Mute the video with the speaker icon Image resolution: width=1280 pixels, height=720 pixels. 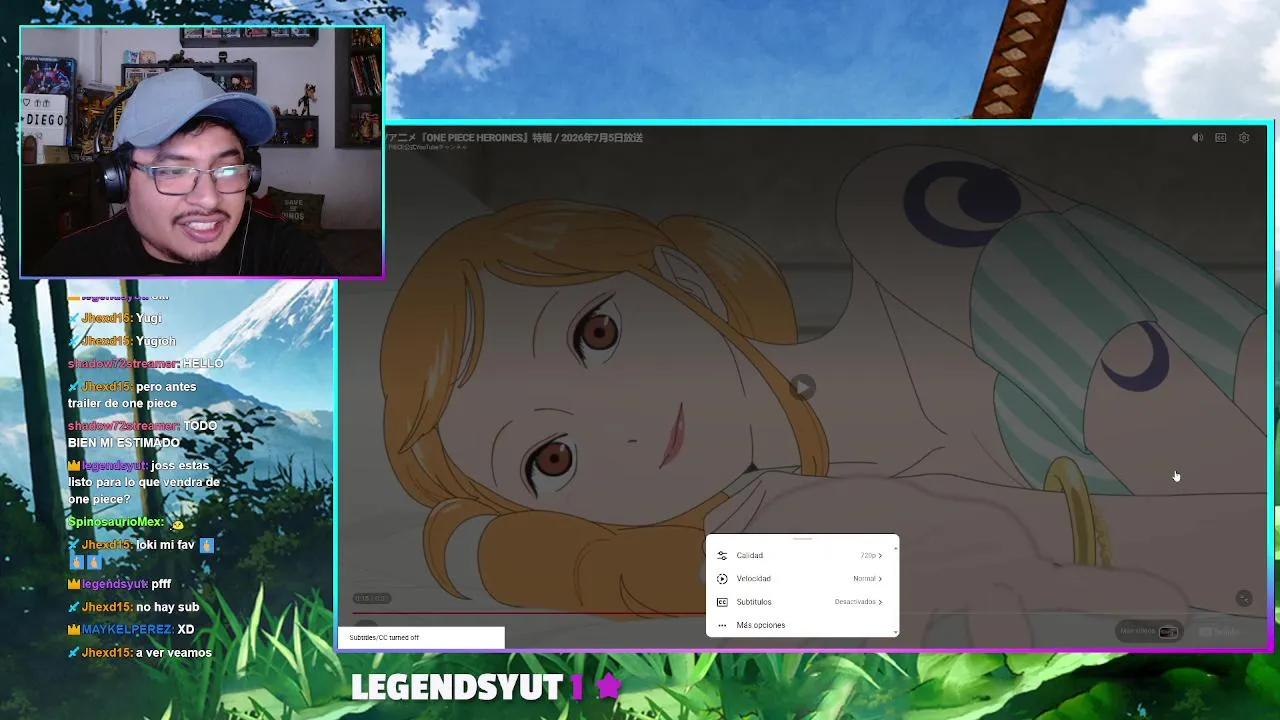point(1197,138)
